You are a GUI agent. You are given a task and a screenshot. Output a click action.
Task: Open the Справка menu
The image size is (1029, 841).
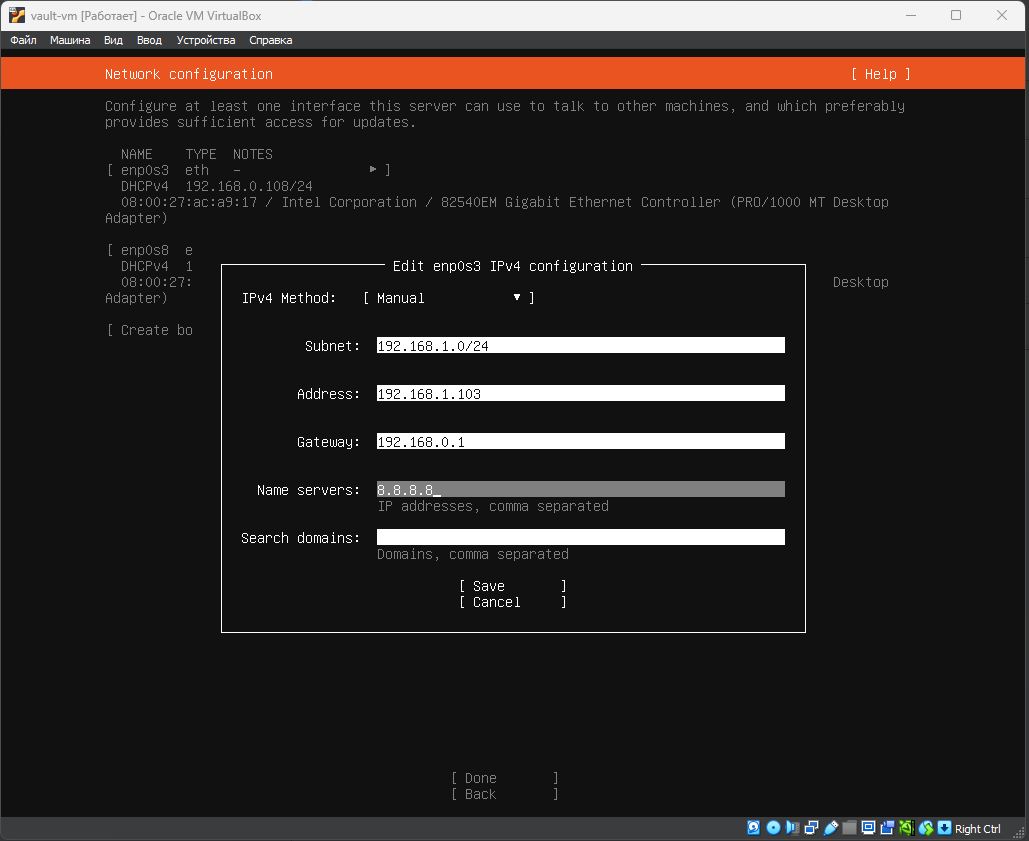tap(270, 40)
